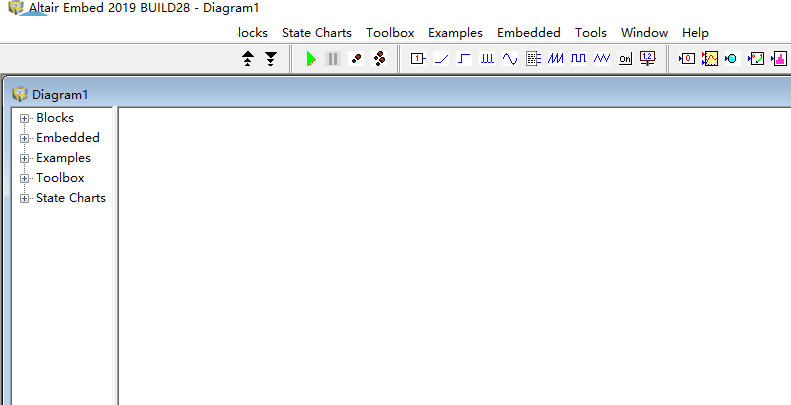Select State Charts label in the tree
791x405 pixels.
click(71, 198)
